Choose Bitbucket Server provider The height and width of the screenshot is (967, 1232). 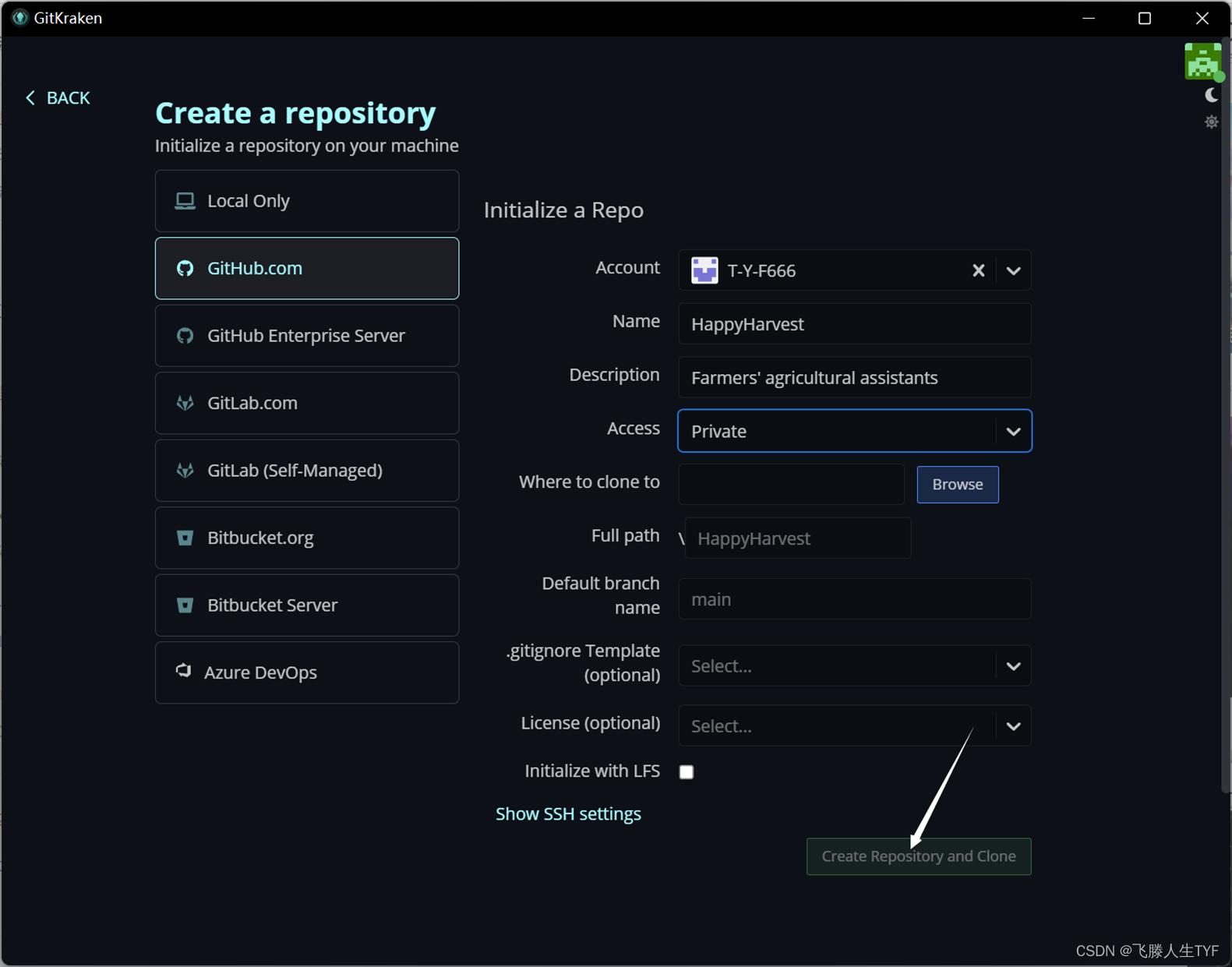[x=307, y=605]
